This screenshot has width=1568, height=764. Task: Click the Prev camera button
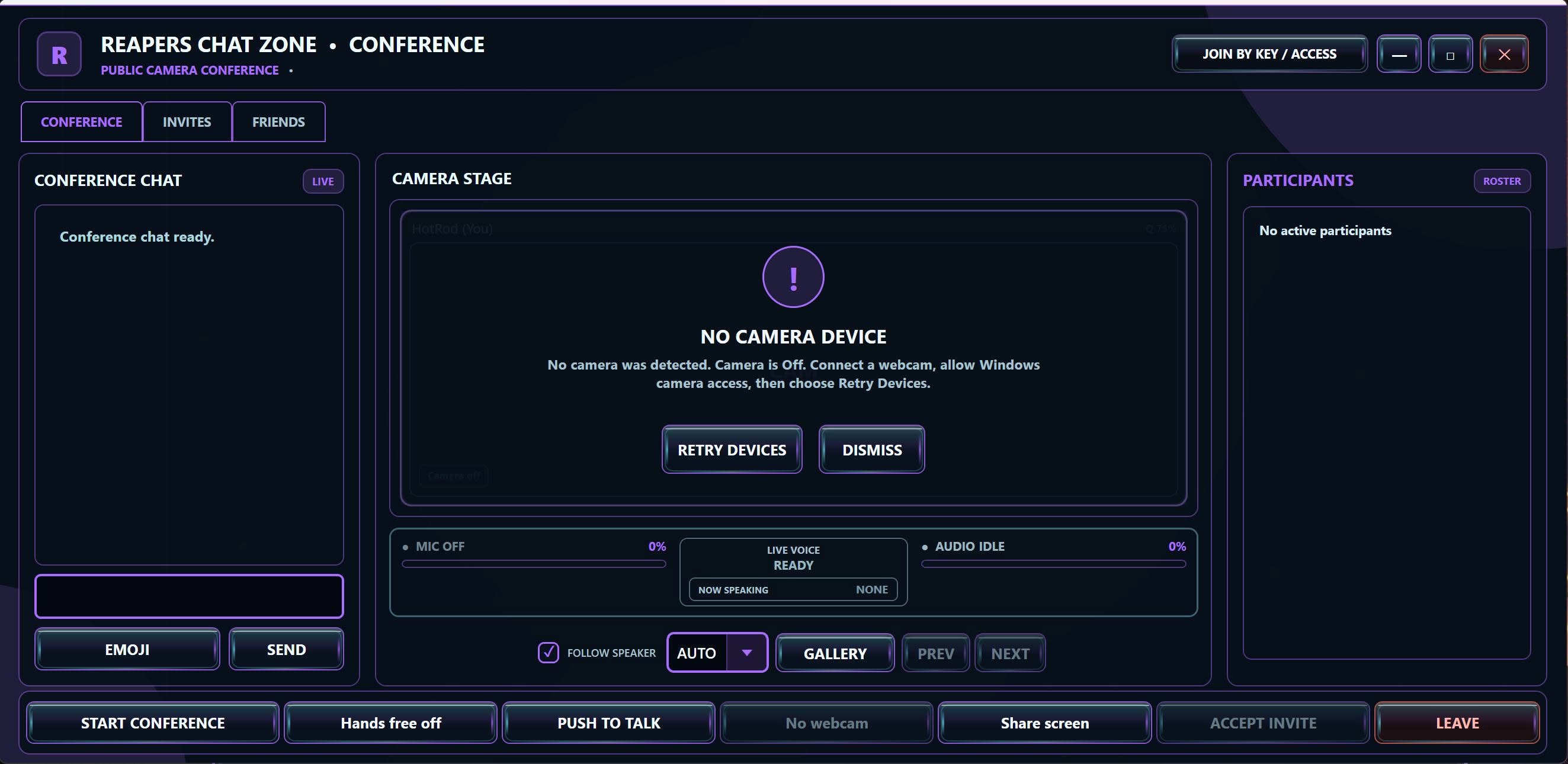pos(935,653)
